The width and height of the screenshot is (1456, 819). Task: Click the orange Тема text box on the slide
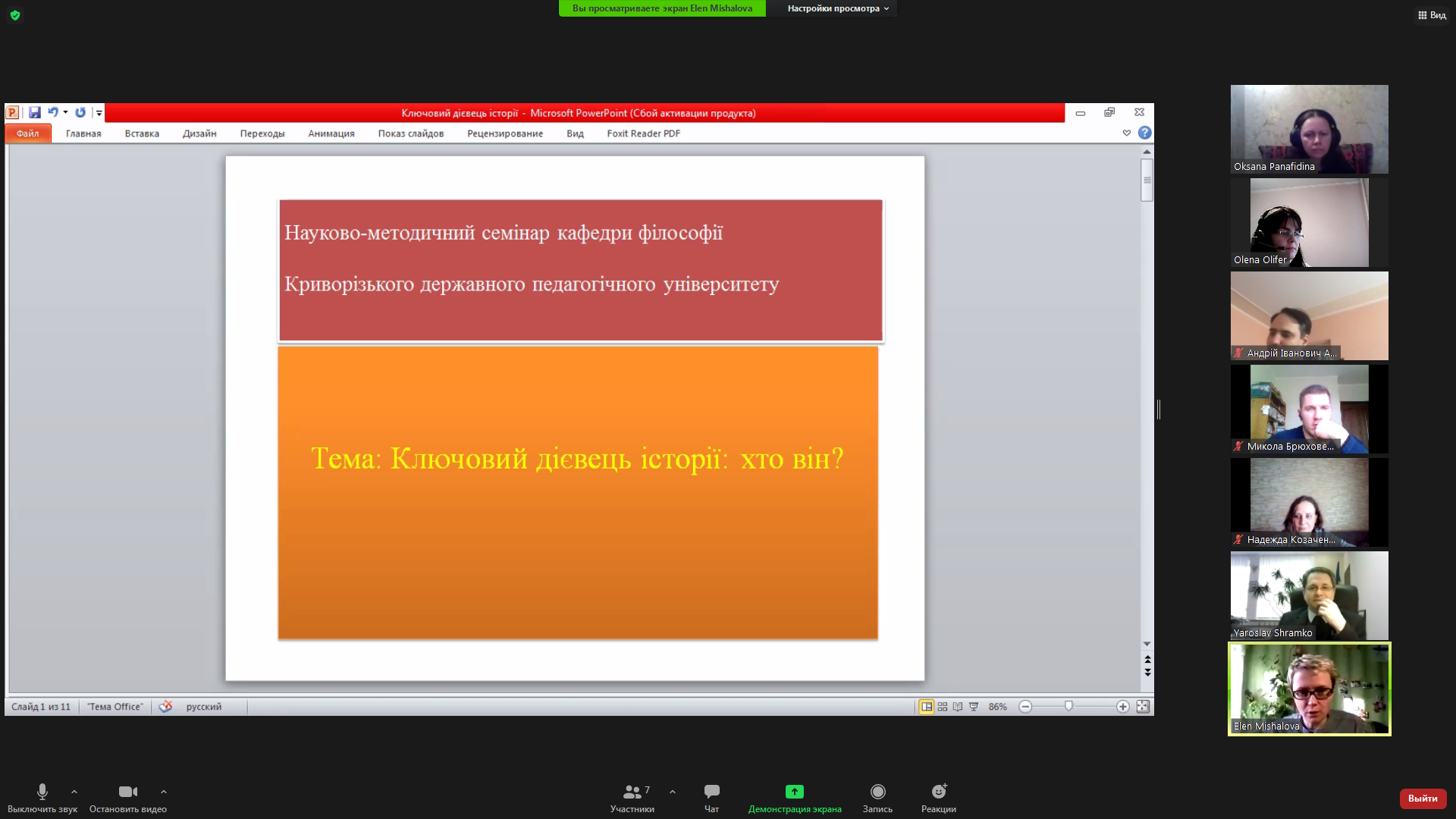pyautogui.click(x=578, y=493)
